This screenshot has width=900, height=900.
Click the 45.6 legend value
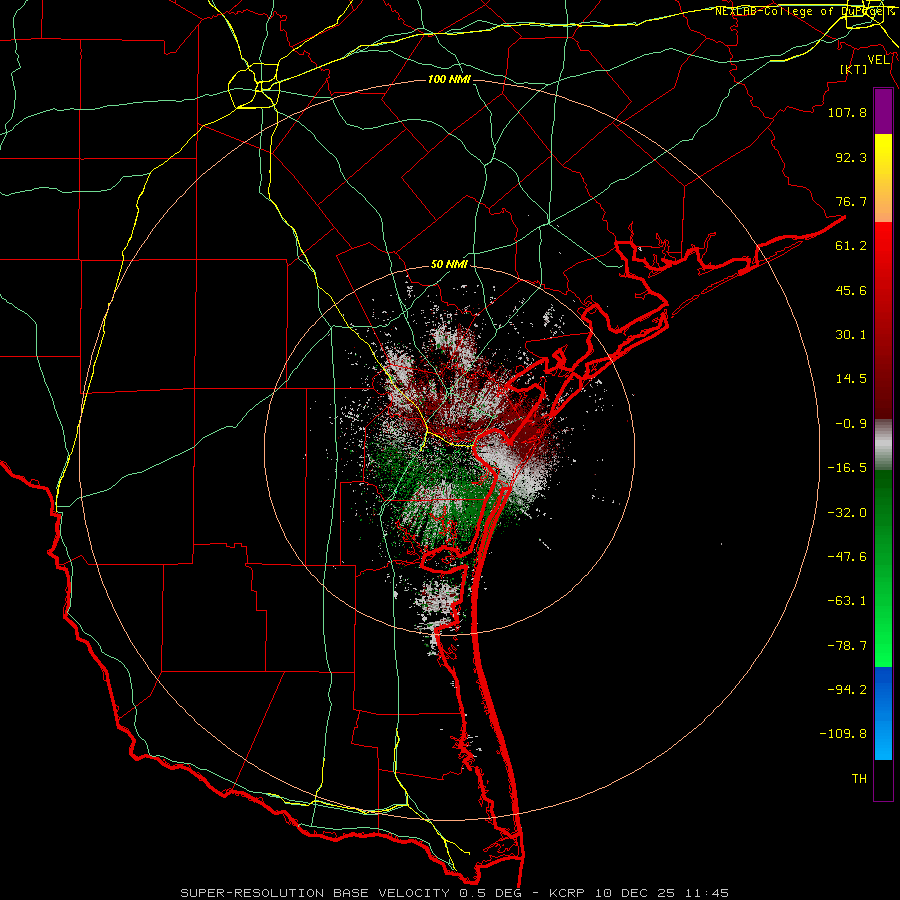click(x=851, y=290)
